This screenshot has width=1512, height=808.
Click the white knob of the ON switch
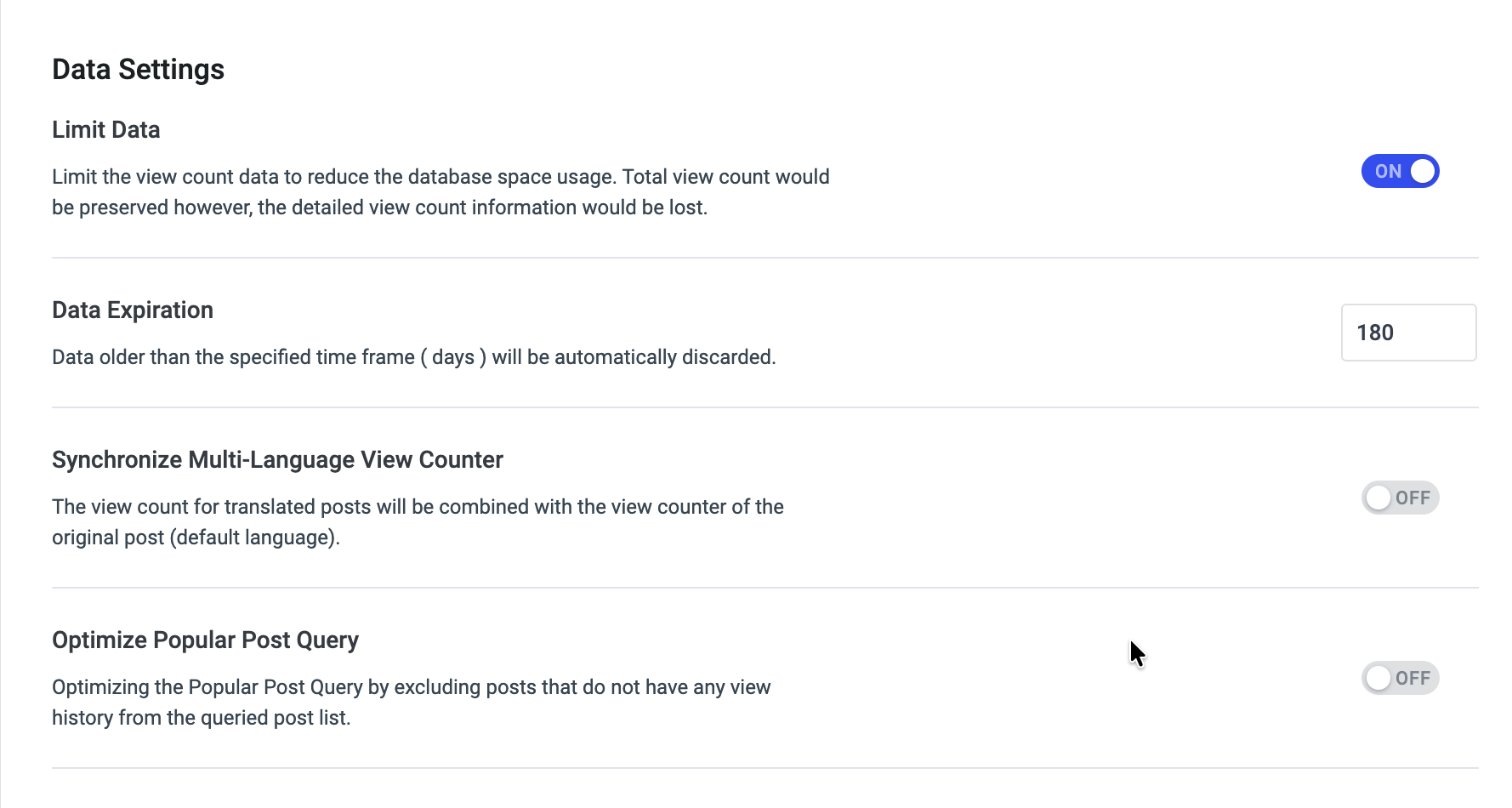coord(1423,171)
